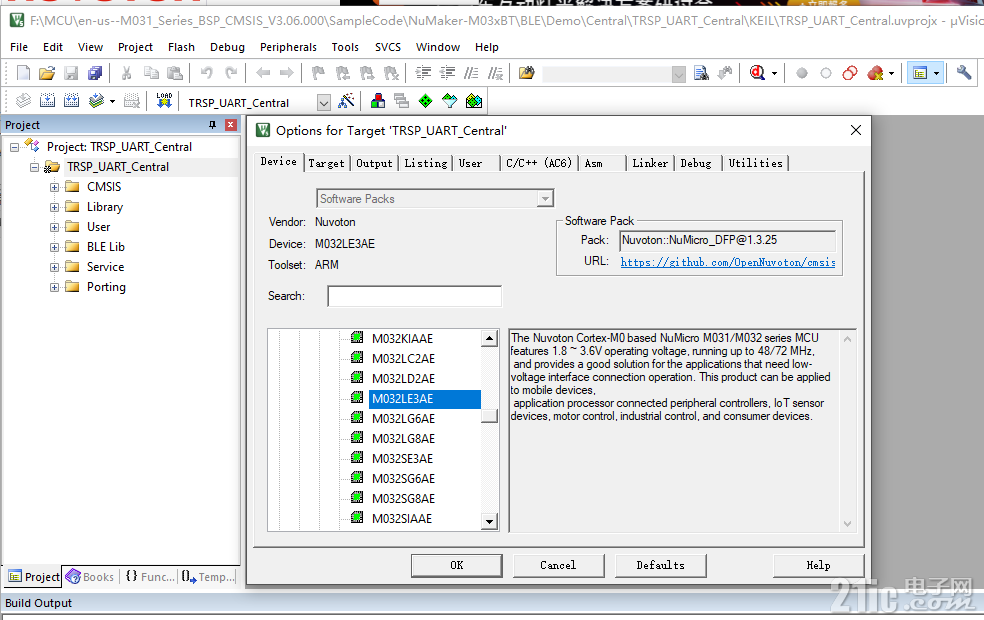Create a new file from toolbar
The height and width of the screenshot is (620, 984).
click(x=23, y=73)
